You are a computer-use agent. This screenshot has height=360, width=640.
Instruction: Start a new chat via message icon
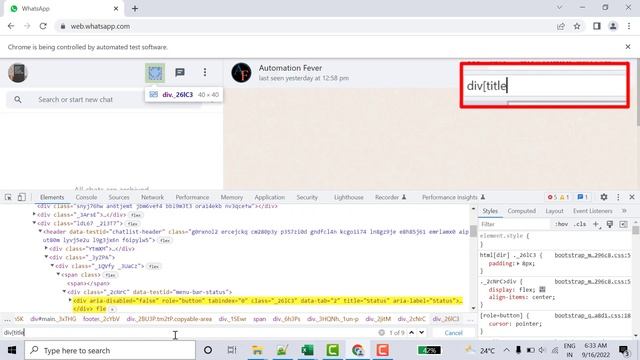click(x=180, y=73)
